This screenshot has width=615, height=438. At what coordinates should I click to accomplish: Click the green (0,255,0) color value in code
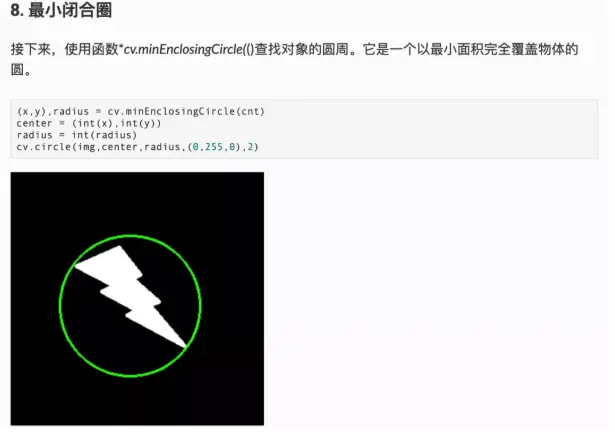pyautogui.click(x=214, y=147)
